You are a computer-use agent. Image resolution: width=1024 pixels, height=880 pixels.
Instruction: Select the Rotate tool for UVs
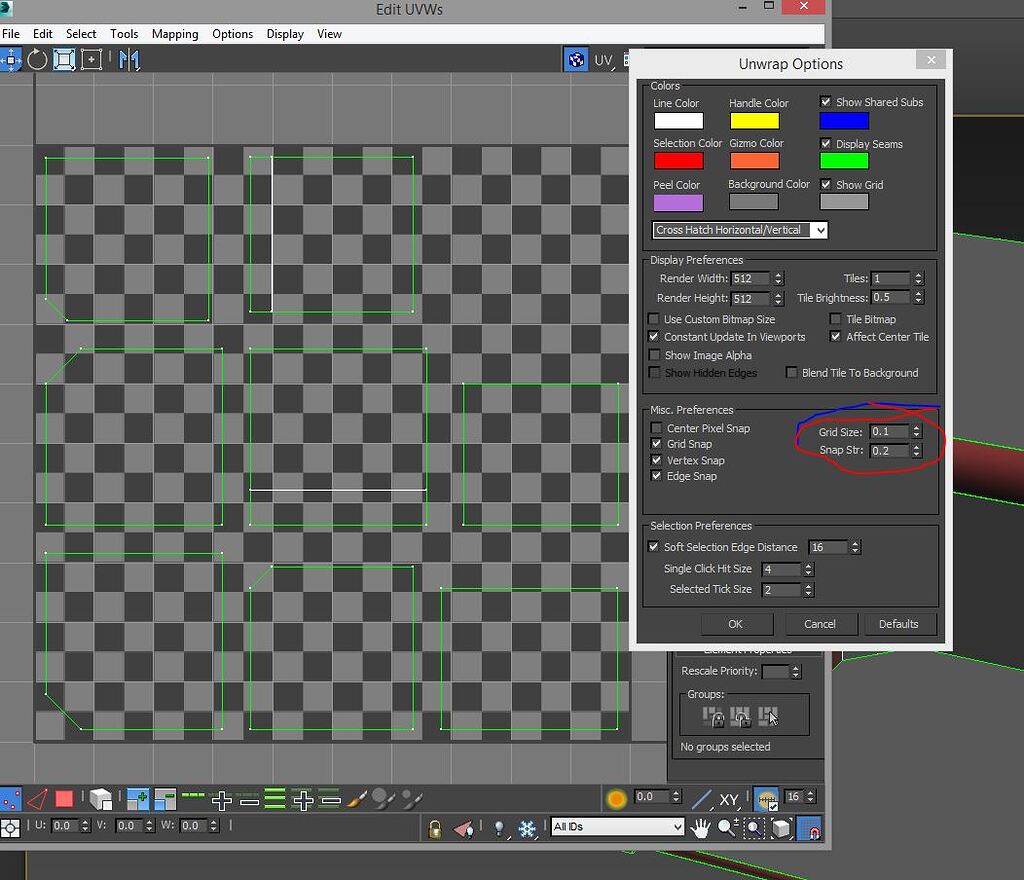tap(37, 60)
